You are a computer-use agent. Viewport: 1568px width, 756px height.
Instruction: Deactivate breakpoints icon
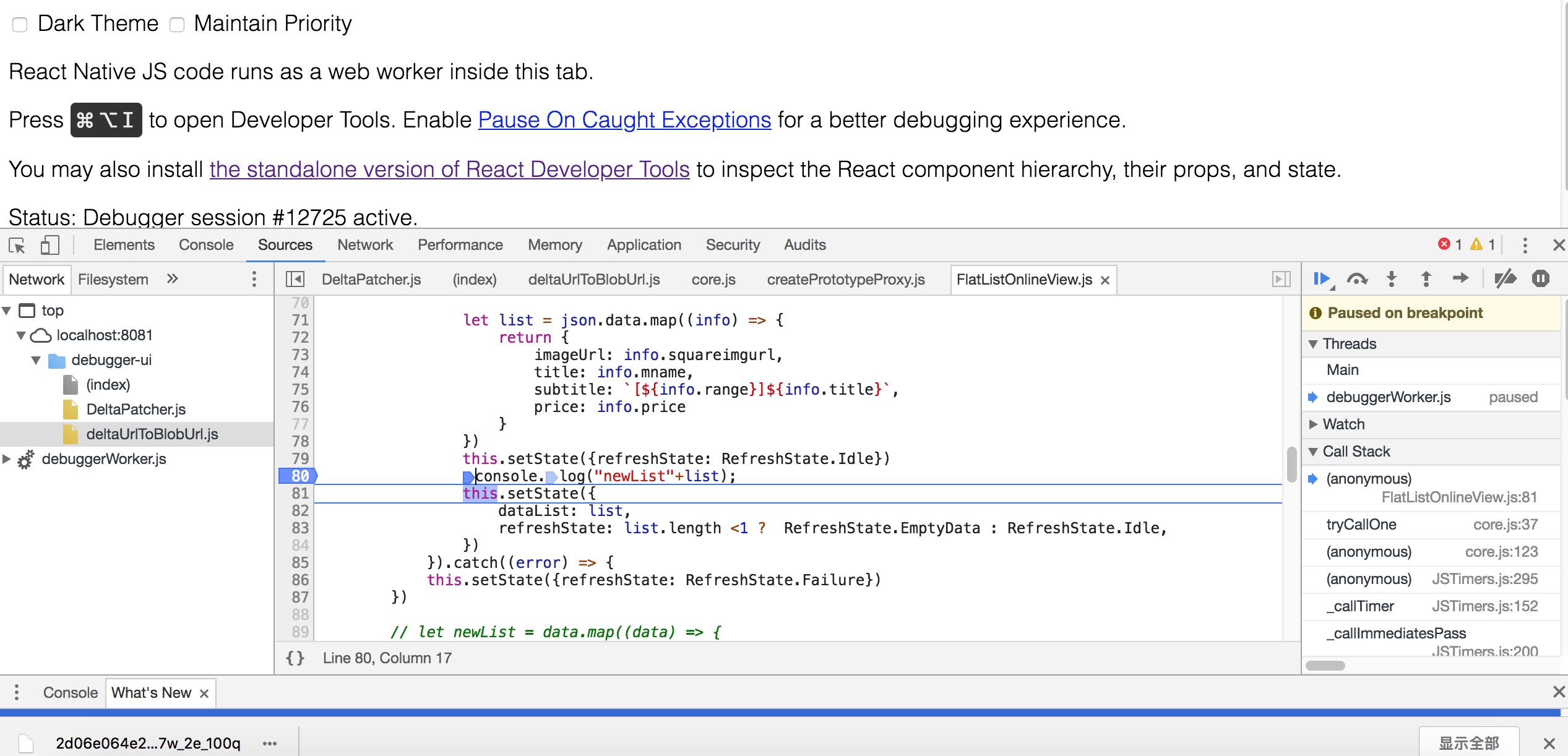[1505, 279]
